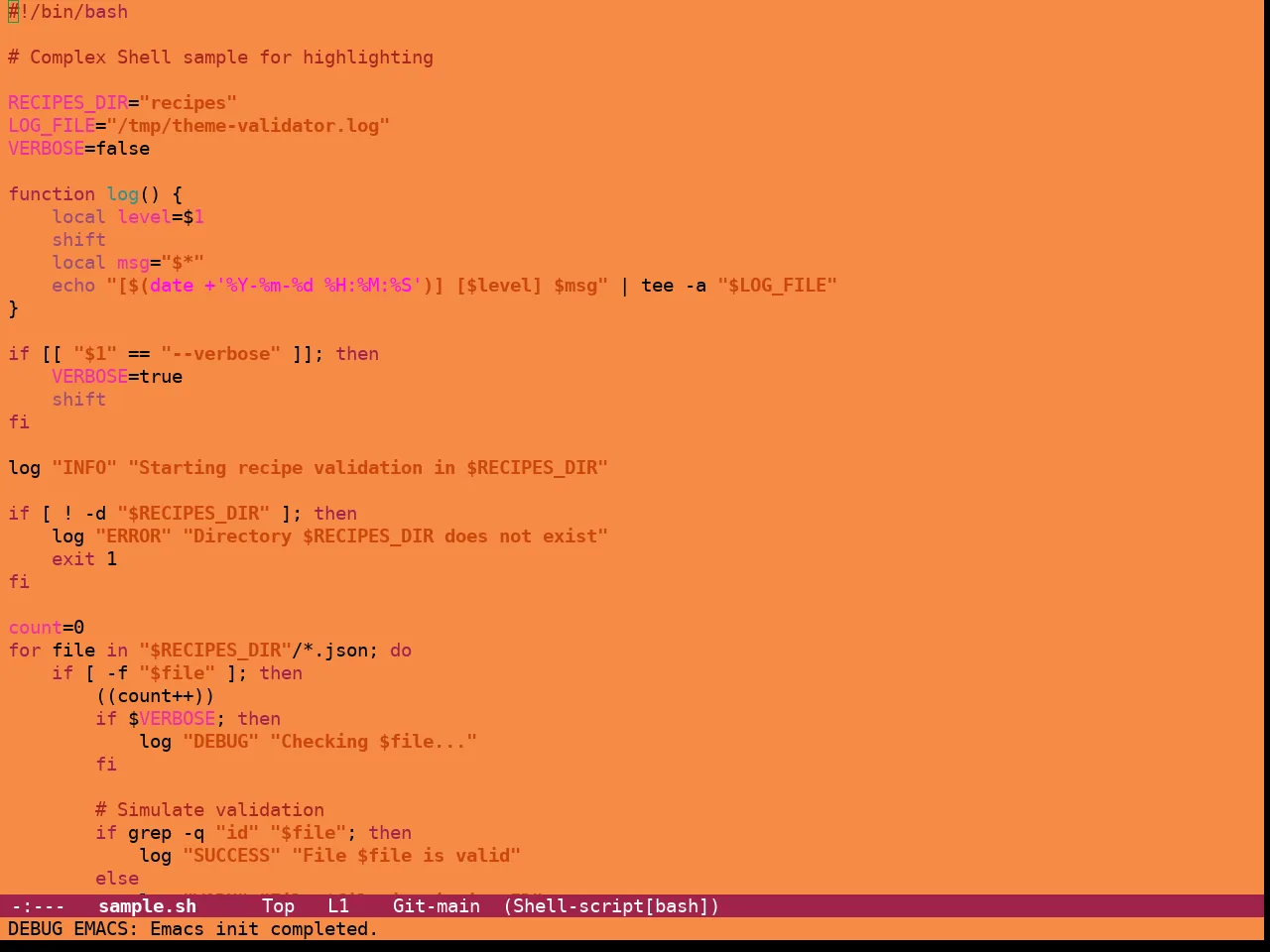Click the -:--- buffer status flags in mode line
The height and width of the screenshot is (952, 1270).
[38, 905]
